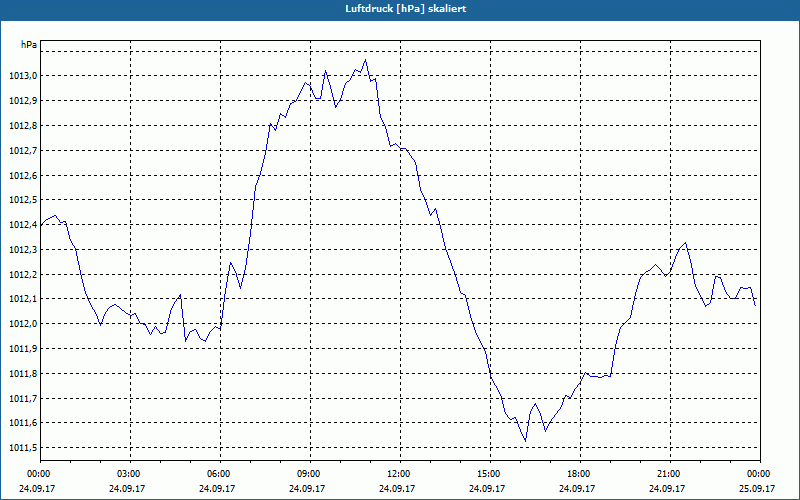Screen dimensions: 800x500
Task: Click the 21:00 time axis label
Action: pyautogui.click(x=670, y=474)
